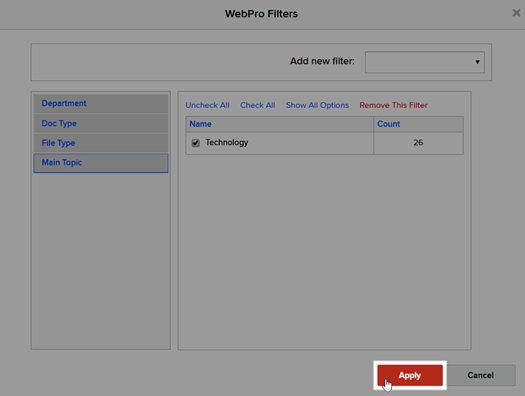Cancel the filter dialog
525x396 pixels.
(x=480, y=375)
